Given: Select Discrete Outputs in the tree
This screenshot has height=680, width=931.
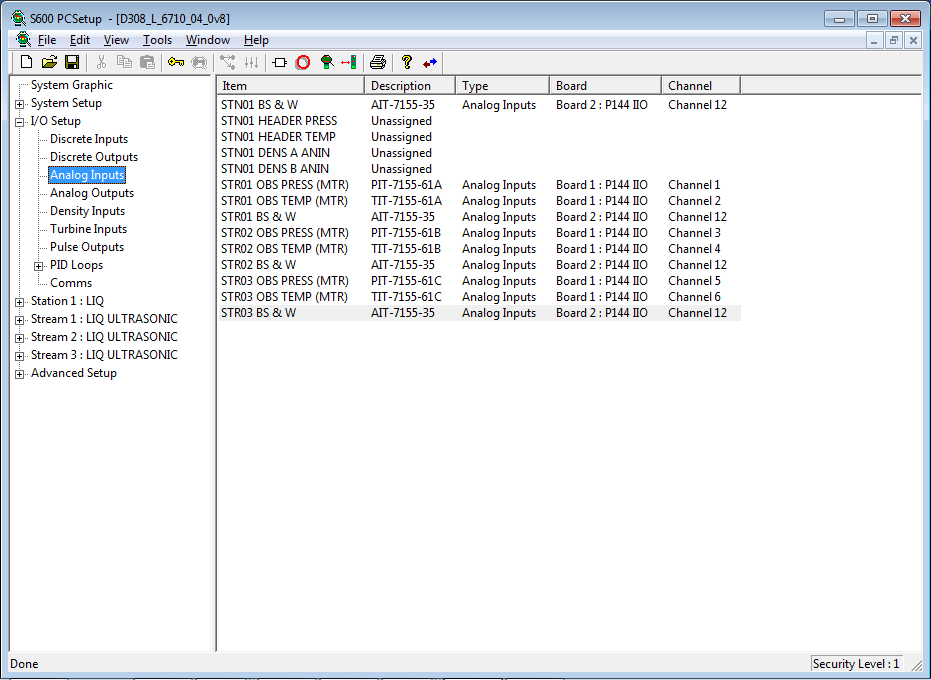Looking at the screenshot, I should 94,157.
